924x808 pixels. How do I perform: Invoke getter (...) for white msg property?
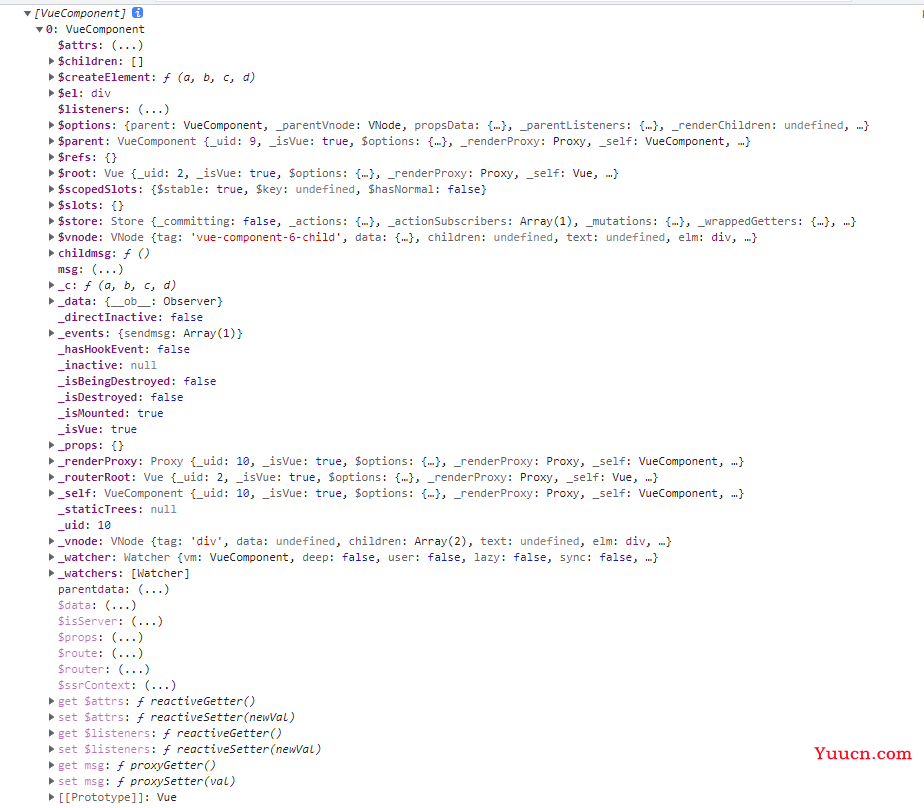(108, 269)
